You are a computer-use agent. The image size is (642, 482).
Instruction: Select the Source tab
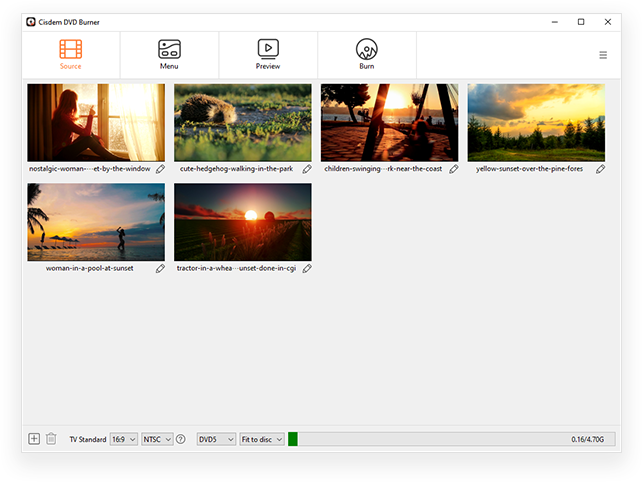click(x=70, y=55)
